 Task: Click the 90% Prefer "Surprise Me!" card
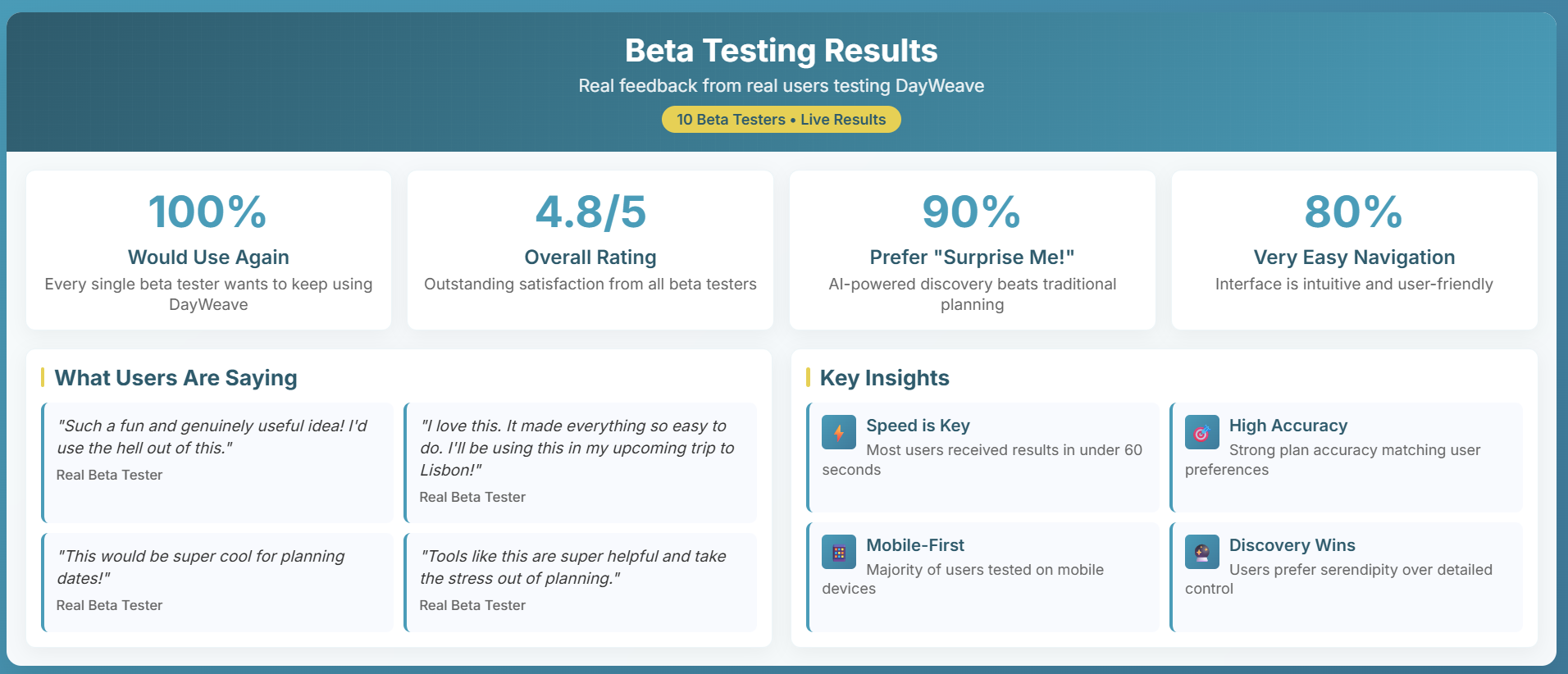972,250
